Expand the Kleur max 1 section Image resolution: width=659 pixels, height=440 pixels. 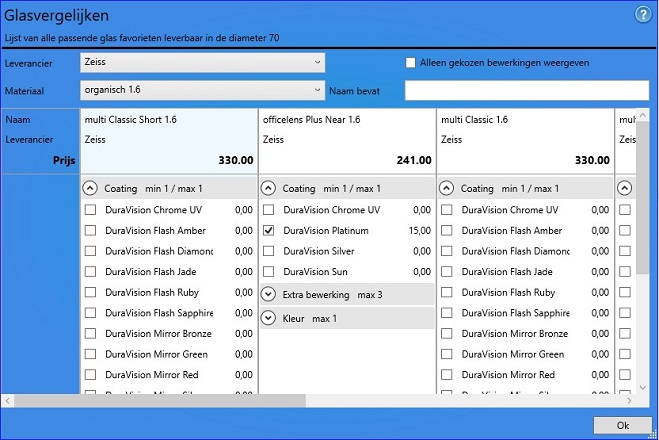pyautogui.click(x=268, y=318)
